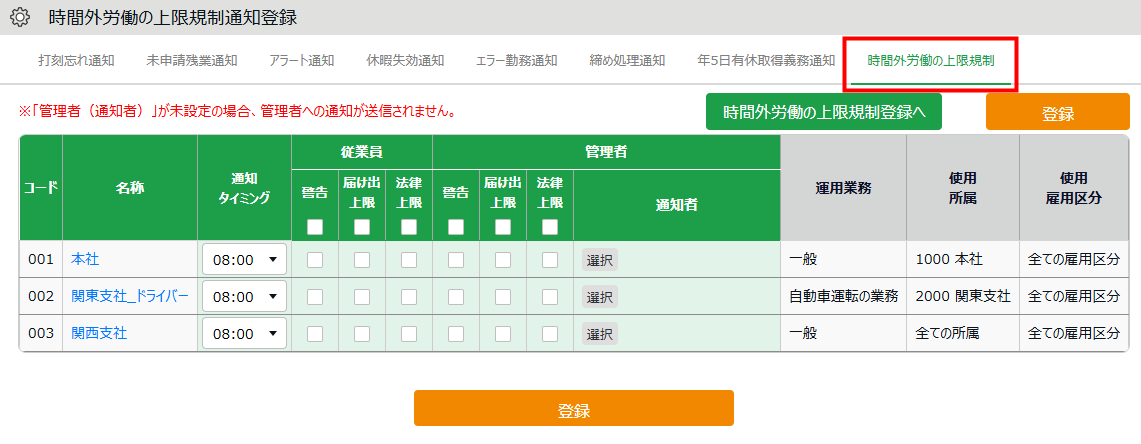
Task: Expand the 08:00 timing dropdown for 本社
Action: (x=244, y=259)
